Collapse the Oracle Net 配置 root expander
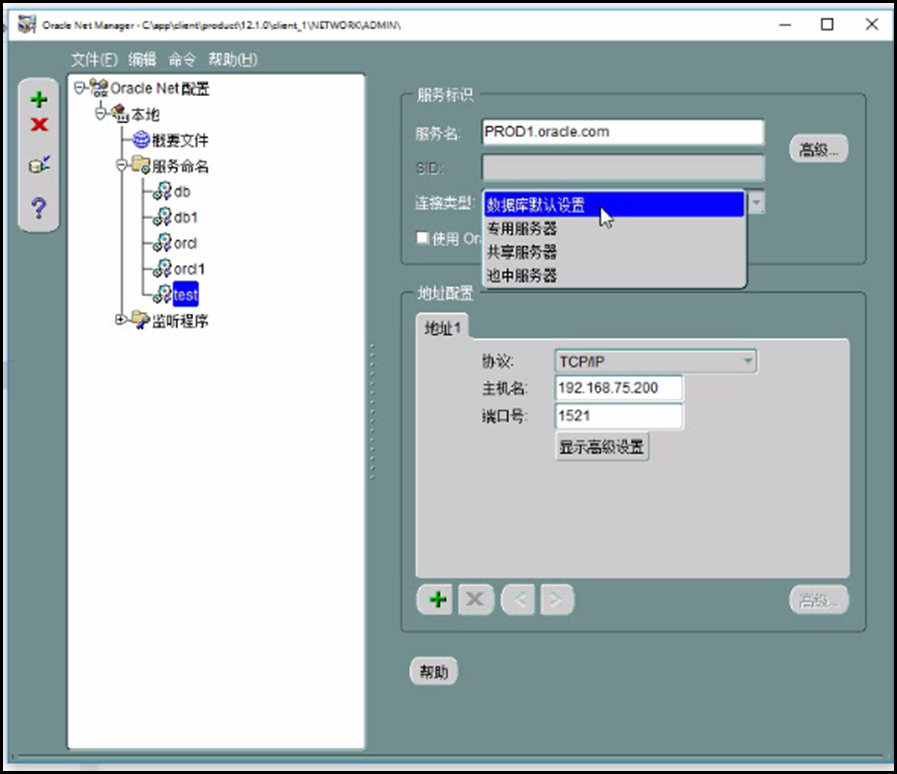The height and width of the screenshot is (774, 897). pos(80,88)
